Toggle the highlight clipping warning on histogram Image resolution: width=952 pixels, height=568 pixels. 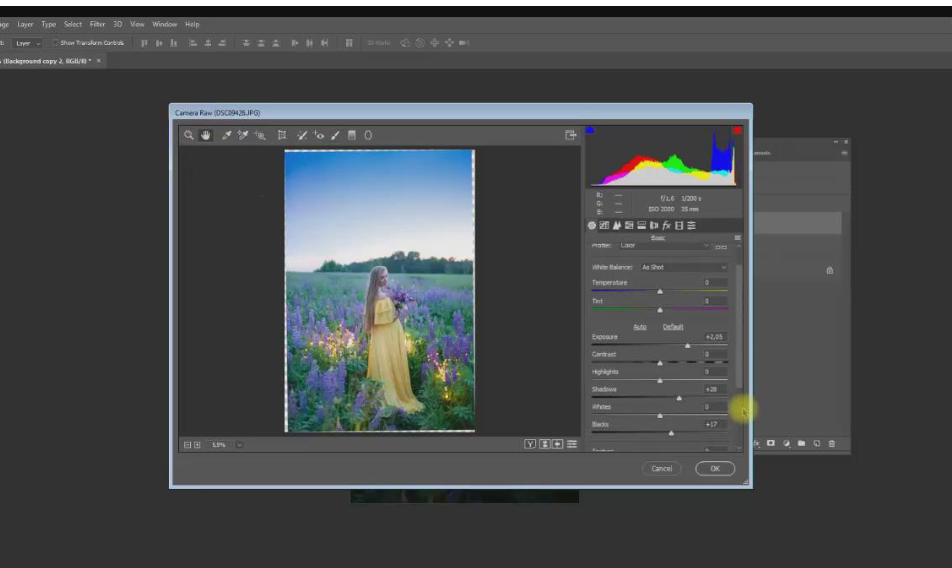pos(737,130)
